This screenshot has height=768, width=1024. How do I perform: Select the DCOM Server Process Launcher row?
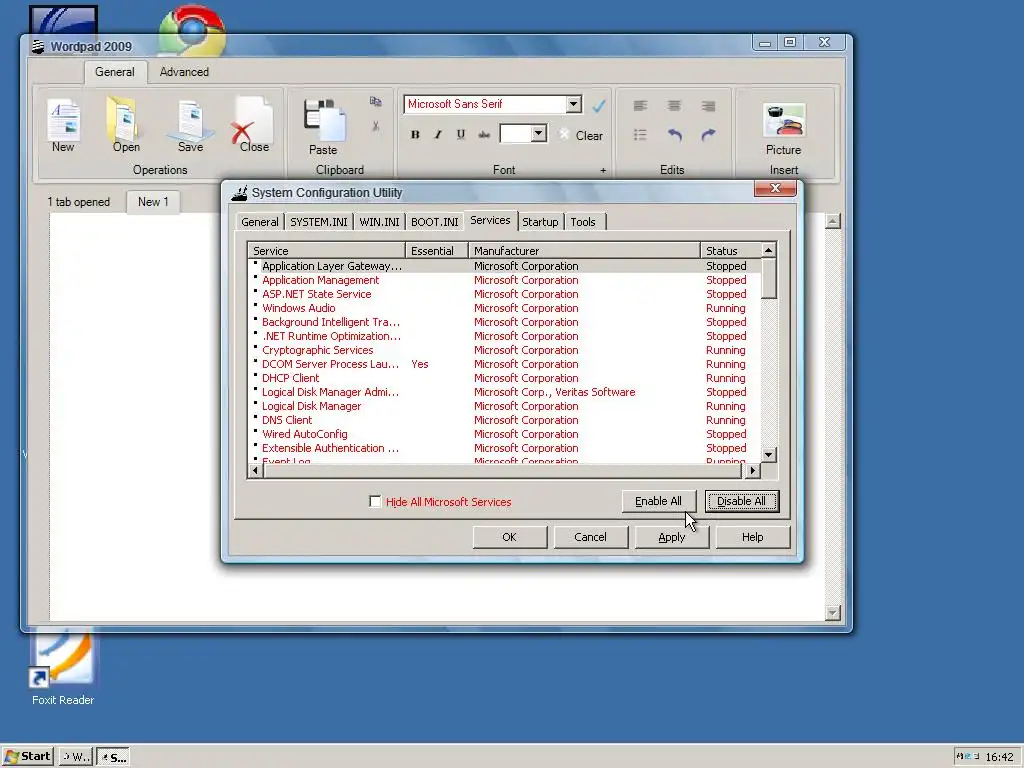tap(504, 364)
